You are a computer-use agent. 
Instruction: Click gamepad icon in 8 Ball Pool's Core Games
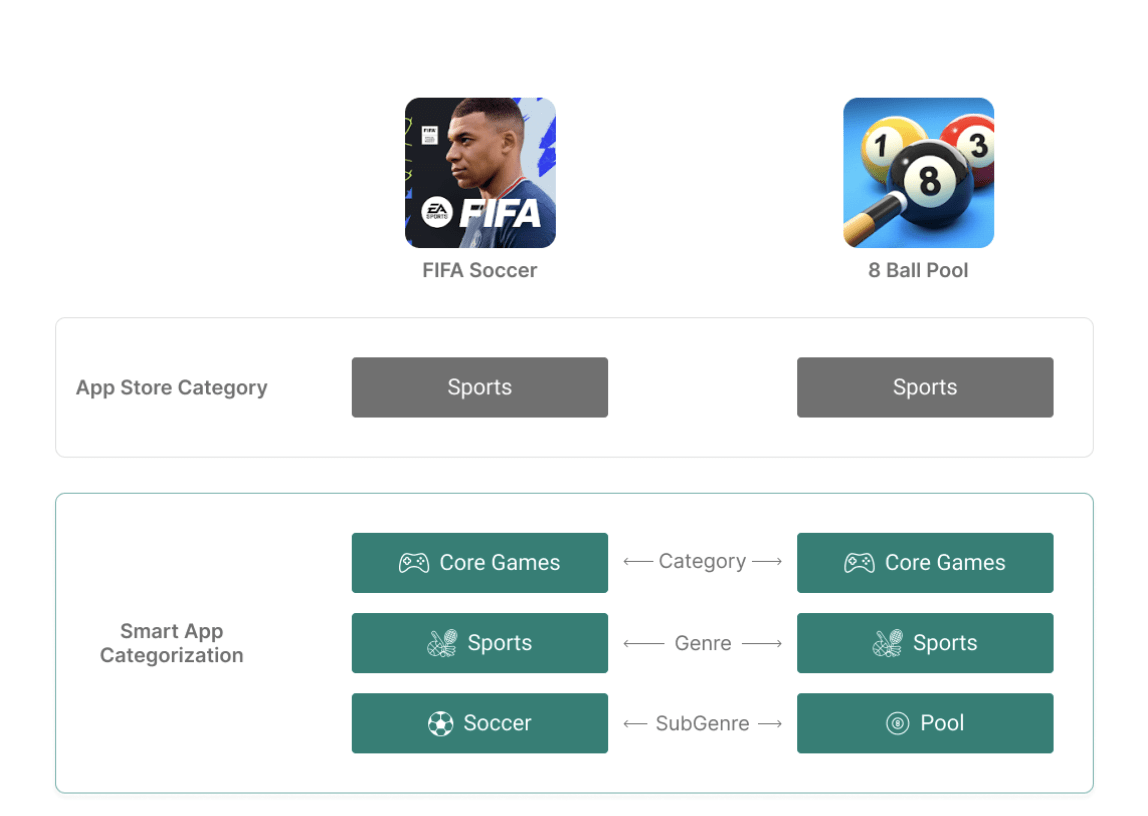click(x=860, y=563)
